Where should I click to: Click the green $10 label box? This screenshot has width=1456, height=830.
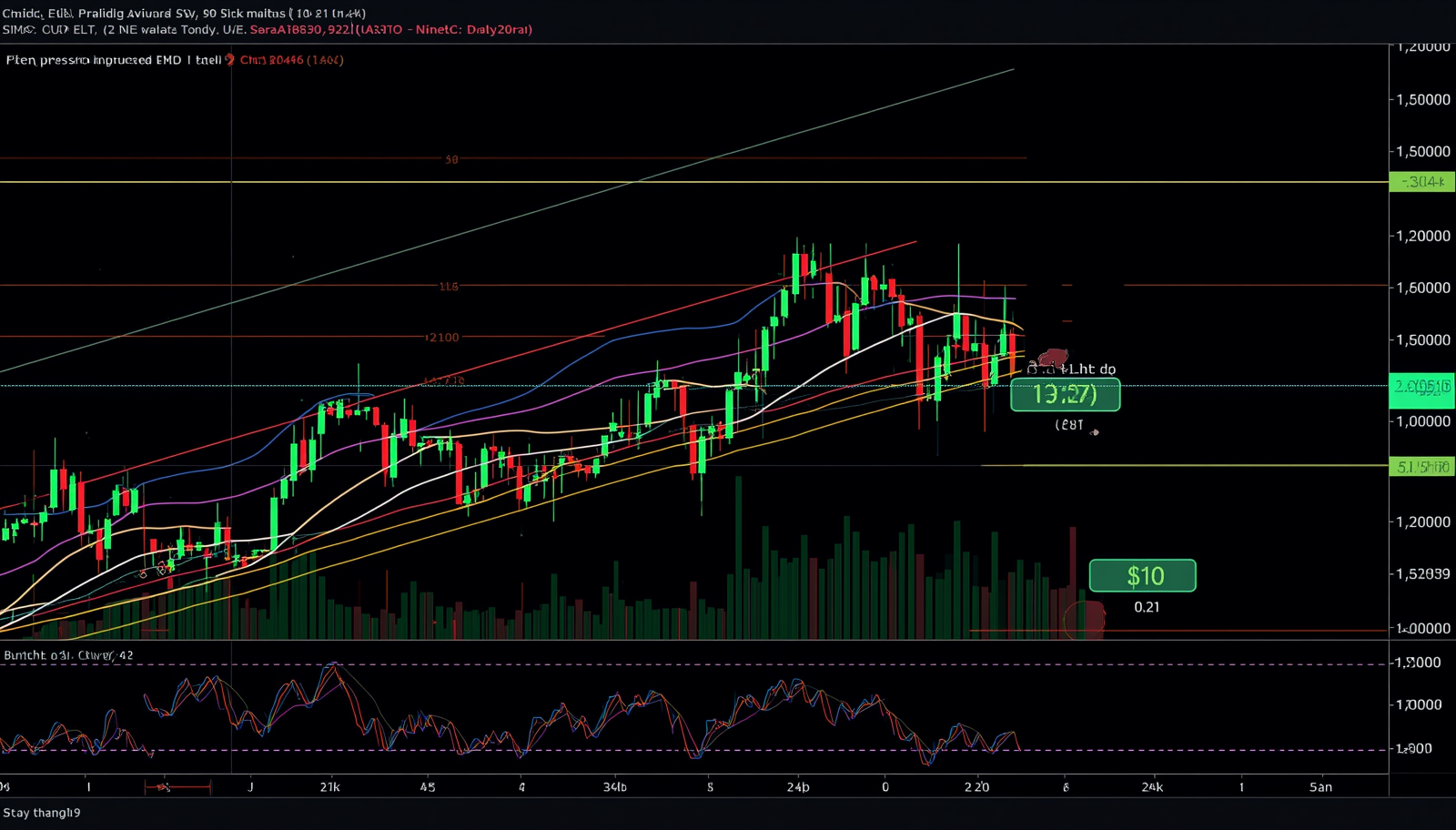pyautogui.click(x=1143, y=576)
